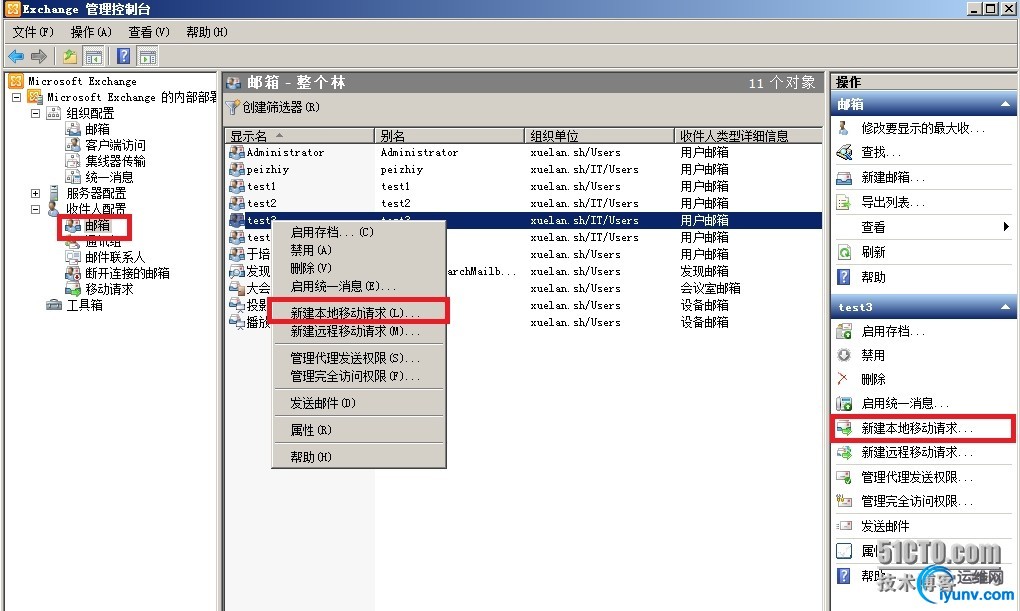
Task: Choose 禁用(A) from context menu
Action: [x=359, y=250]
